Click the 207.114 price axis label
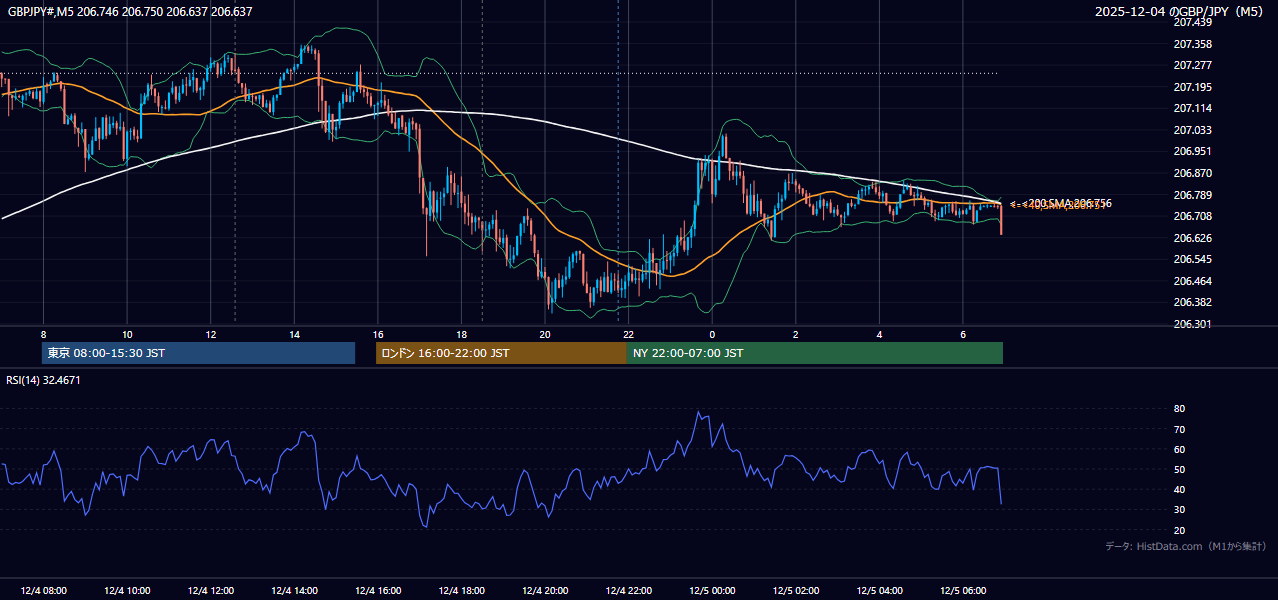This screenshot has height=600, width=1278. 1192,108
